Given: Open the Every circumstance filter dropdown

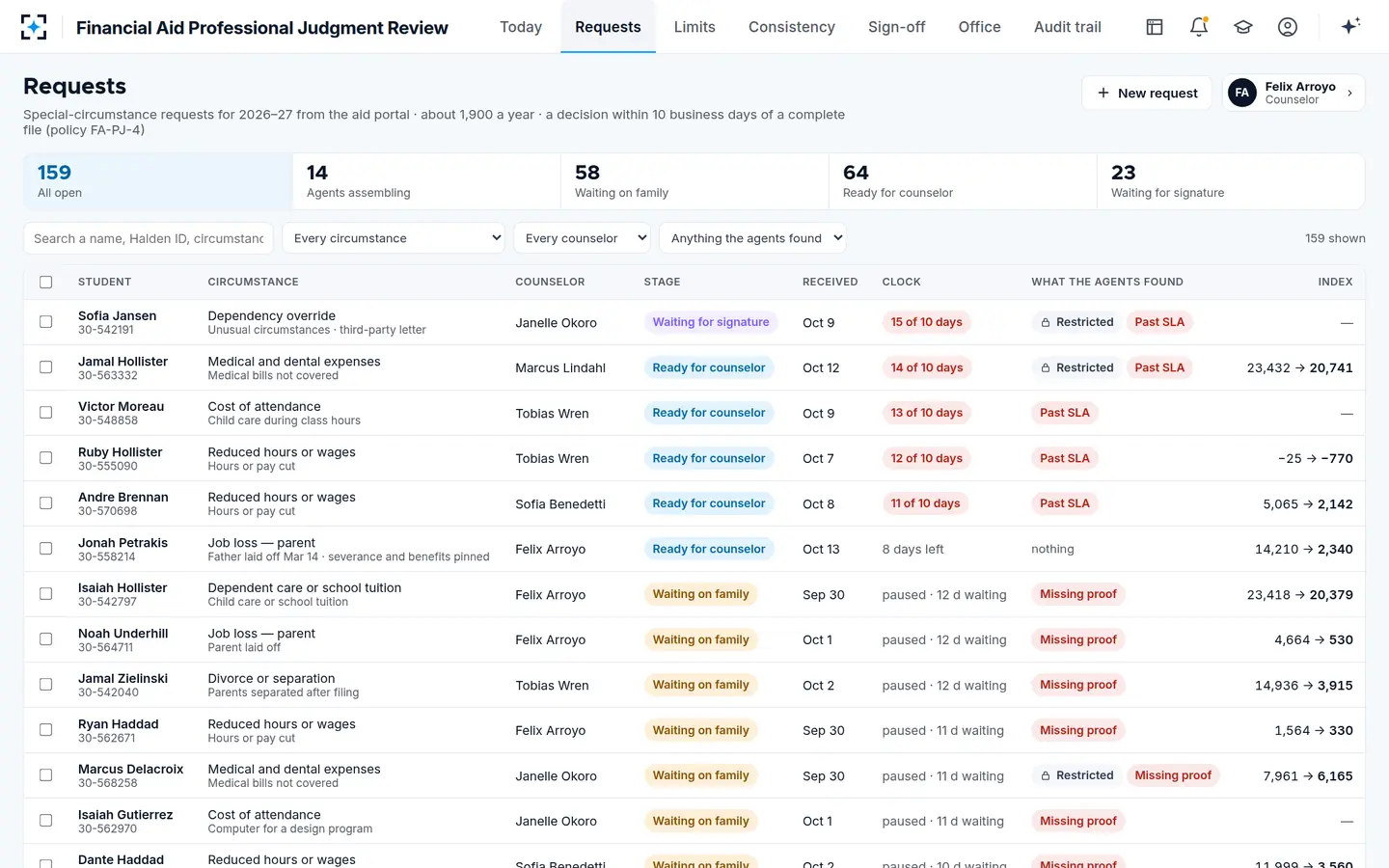Looking at the screenshot, I should [x=394, y=238].
